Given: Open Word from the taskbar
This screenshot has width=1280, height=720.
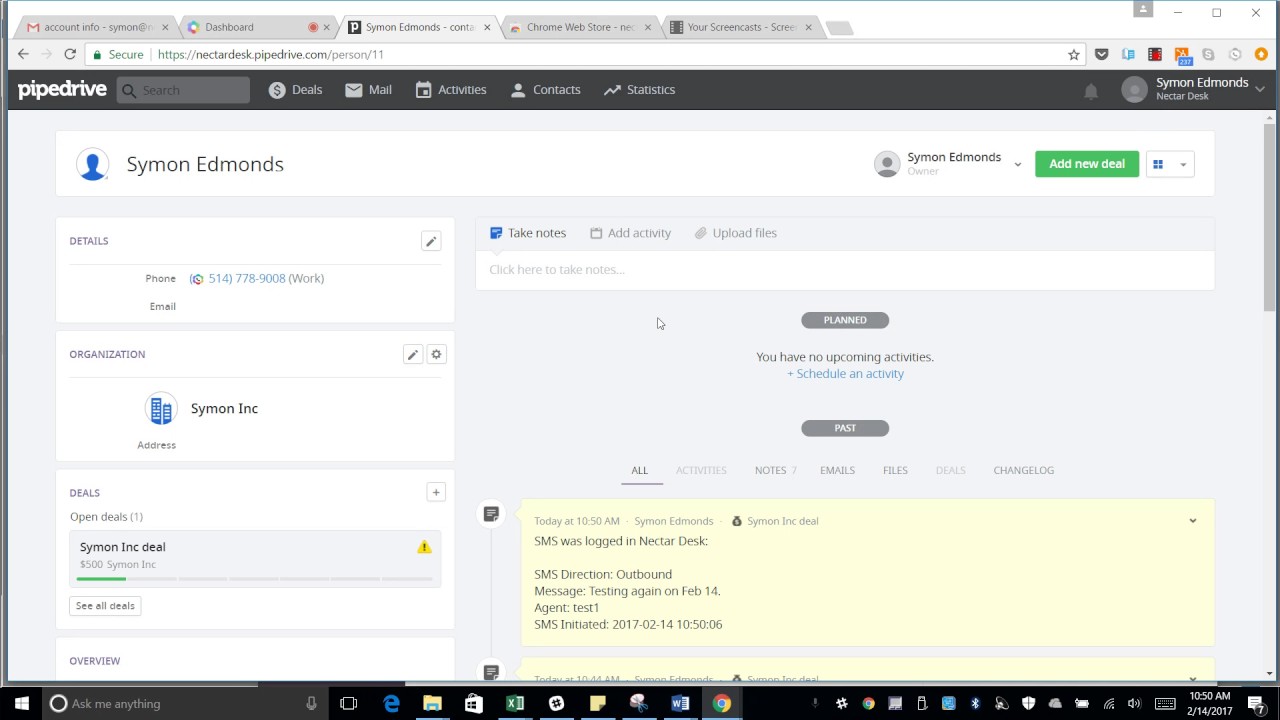Looking at the screenshot, I should tap(680, 704).
